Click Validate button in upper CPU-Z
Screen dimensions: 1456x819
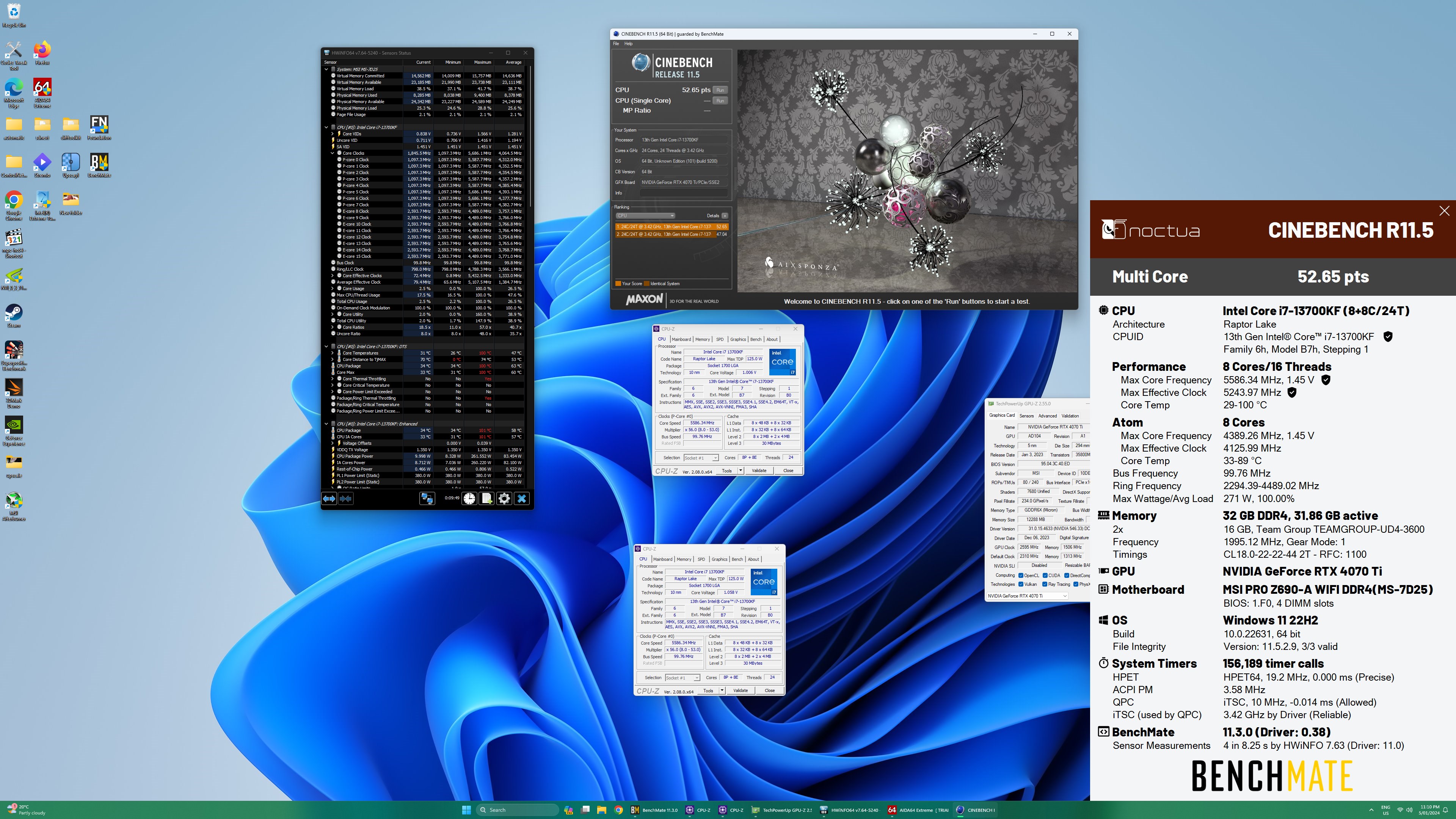click(759, 471)
